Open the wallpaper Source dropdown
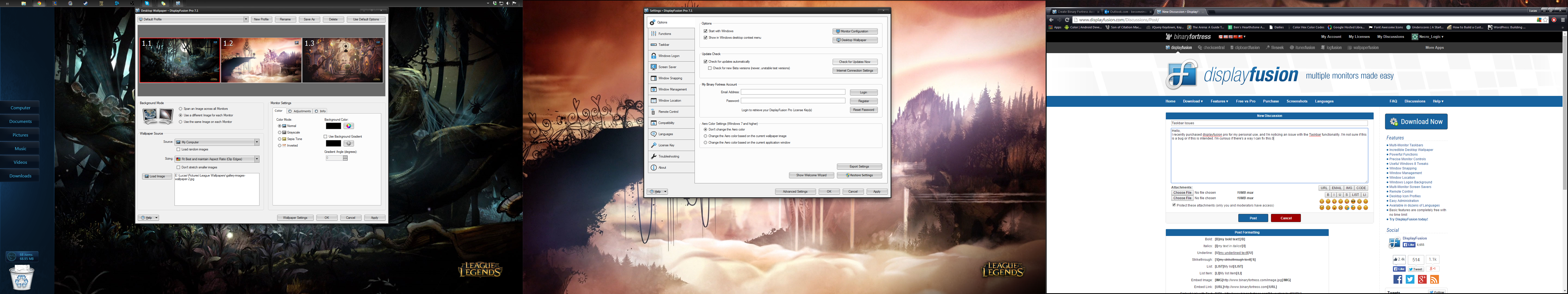This screenshot has height=294, width=1568. pos(257,143)
